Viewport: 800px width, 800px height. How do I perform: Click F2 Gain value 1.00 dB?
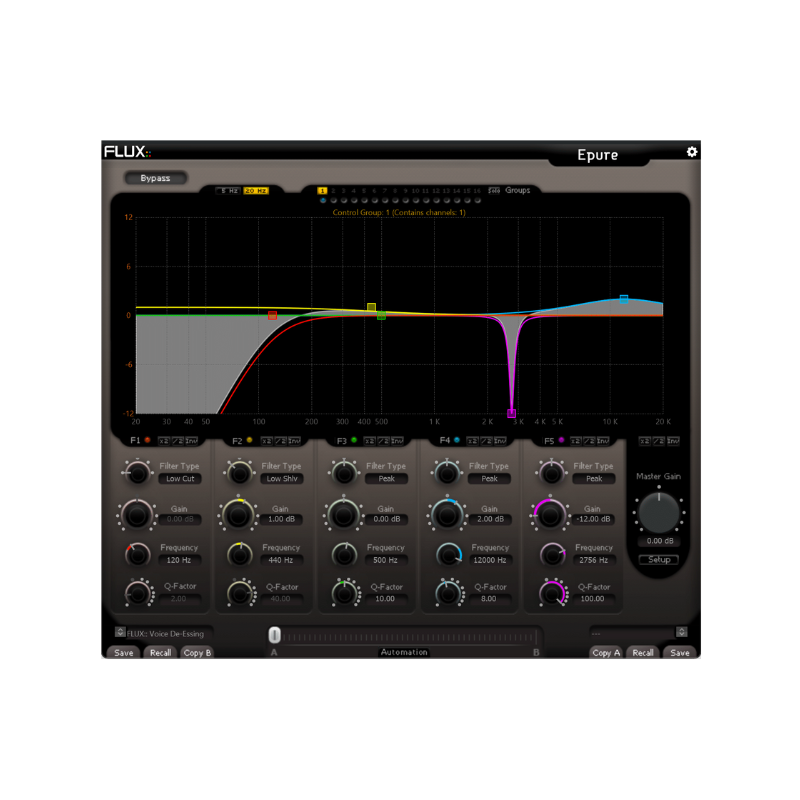click(282, 519)
